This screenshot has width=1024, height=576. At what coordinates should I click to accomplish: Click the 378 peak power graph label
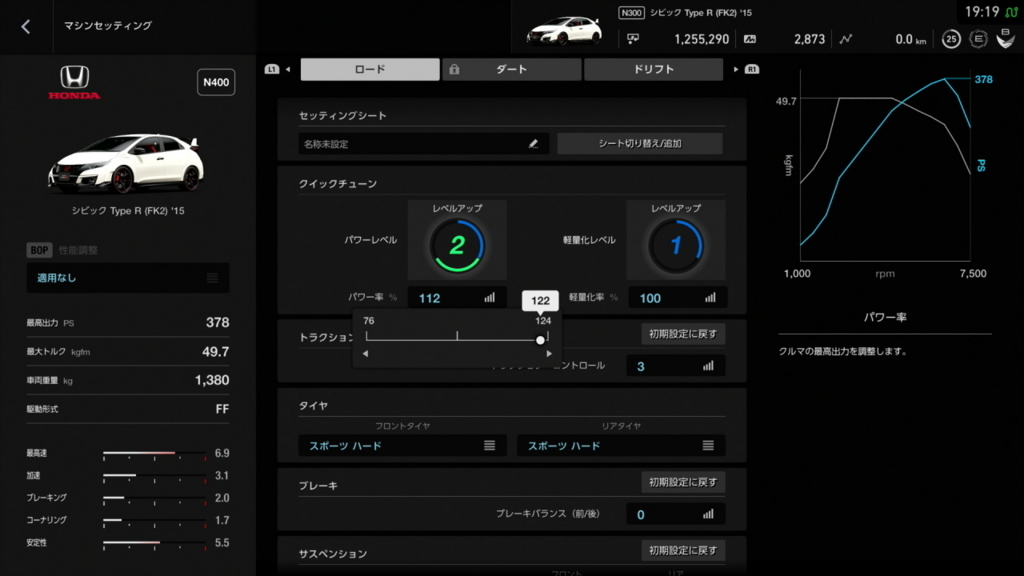point(984,80)
